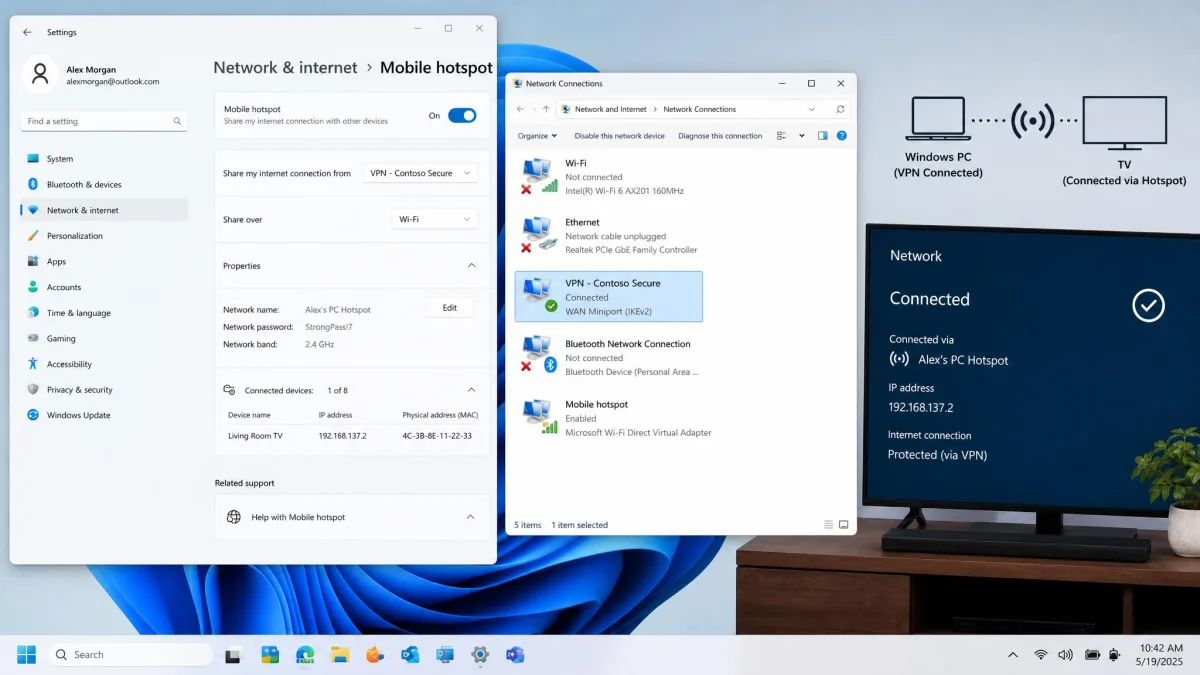Screen dimensions: 1200x675
Task: Open System in Settings sidebar
Action: (x=104, y=159)
